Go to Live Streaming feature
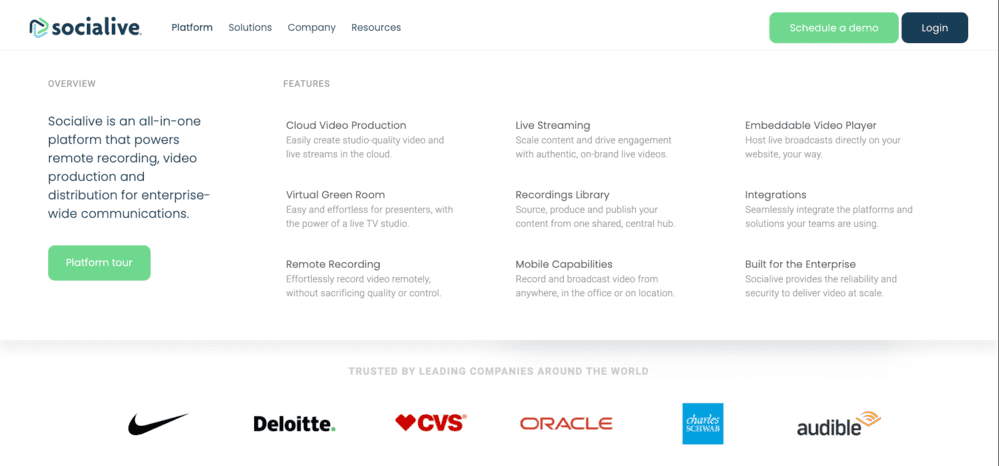This screenshot has width=999, height=466. pos(552,126)
